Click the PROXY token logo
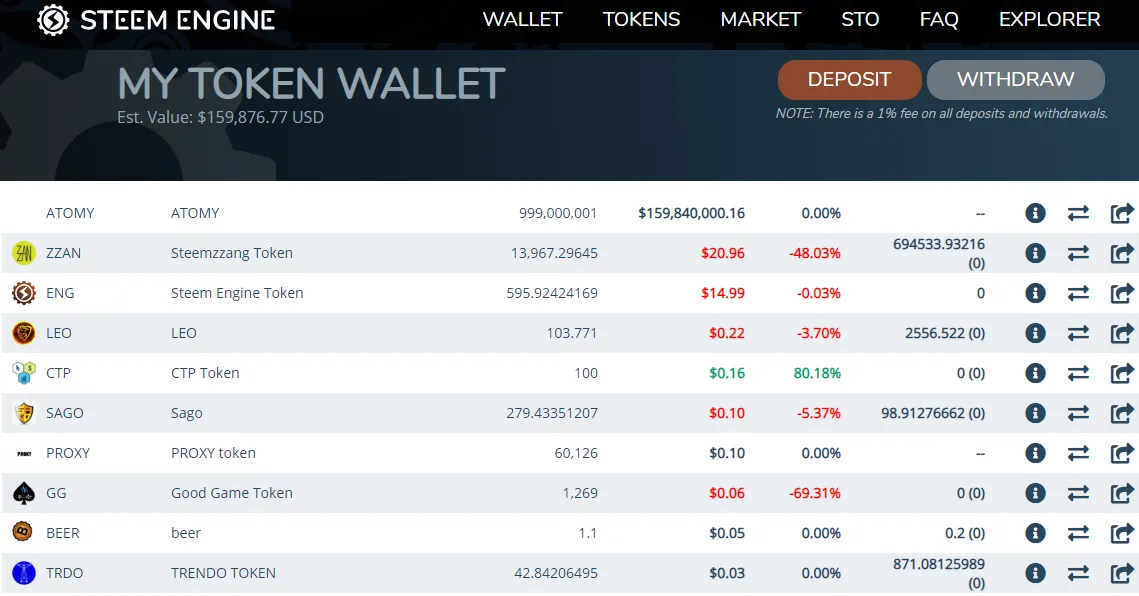 (x=24, y=453)
